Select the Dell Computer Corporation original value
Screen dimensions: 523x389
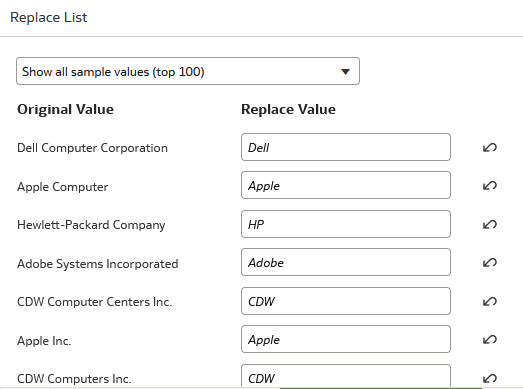click(x=92, y=148)
